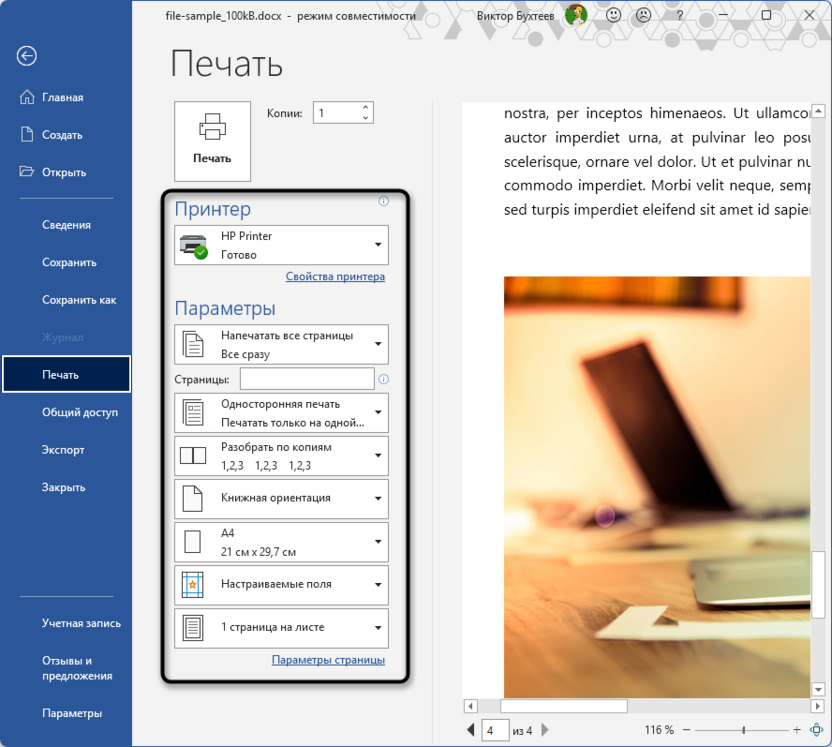
Task: Select Печать in the sidebar
Action: 66,375
